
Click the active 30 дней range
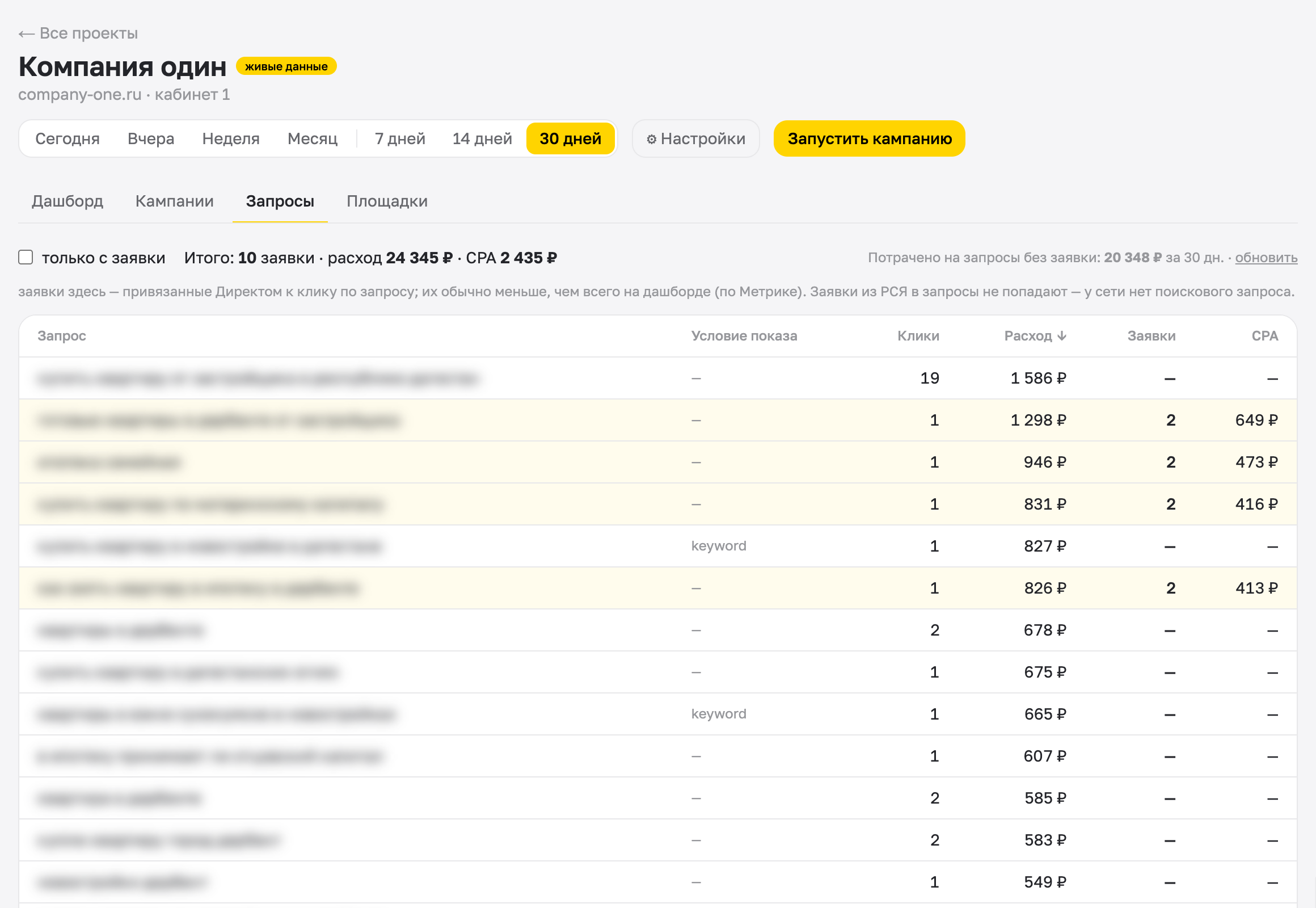tap(570, 138)
